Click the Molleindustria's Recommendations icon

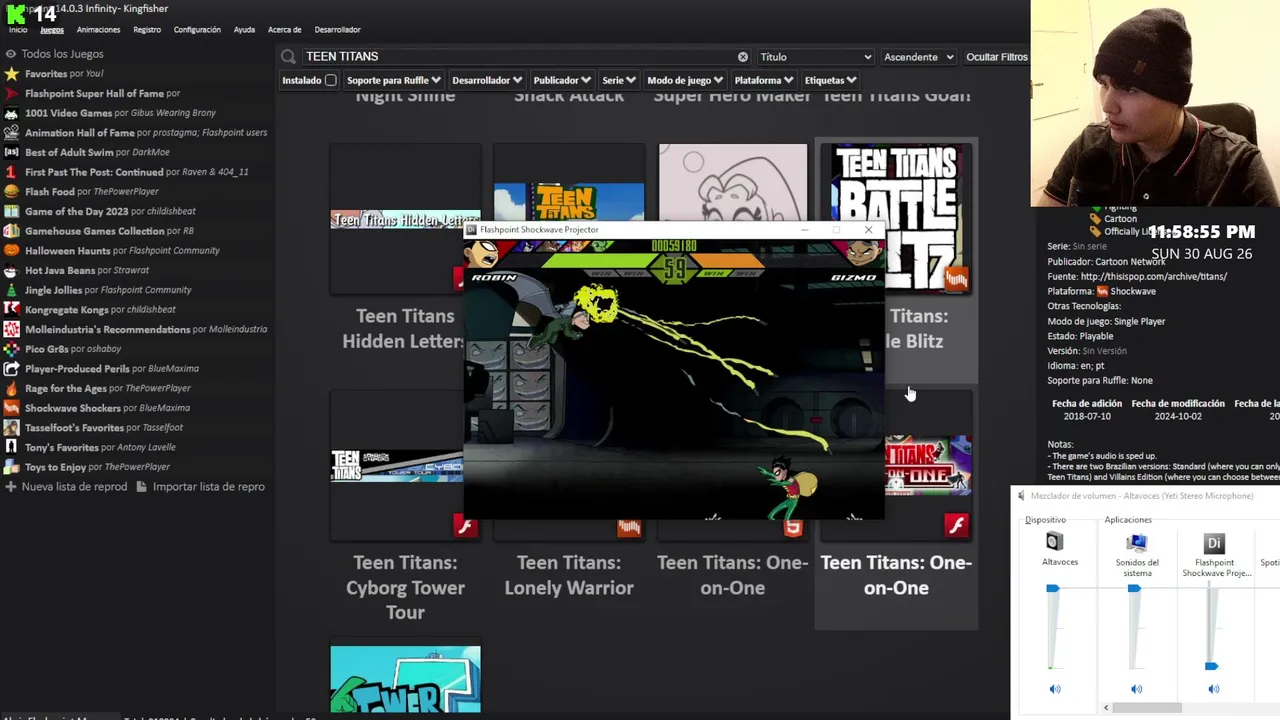pyautogui.click(x=11, y=329)
